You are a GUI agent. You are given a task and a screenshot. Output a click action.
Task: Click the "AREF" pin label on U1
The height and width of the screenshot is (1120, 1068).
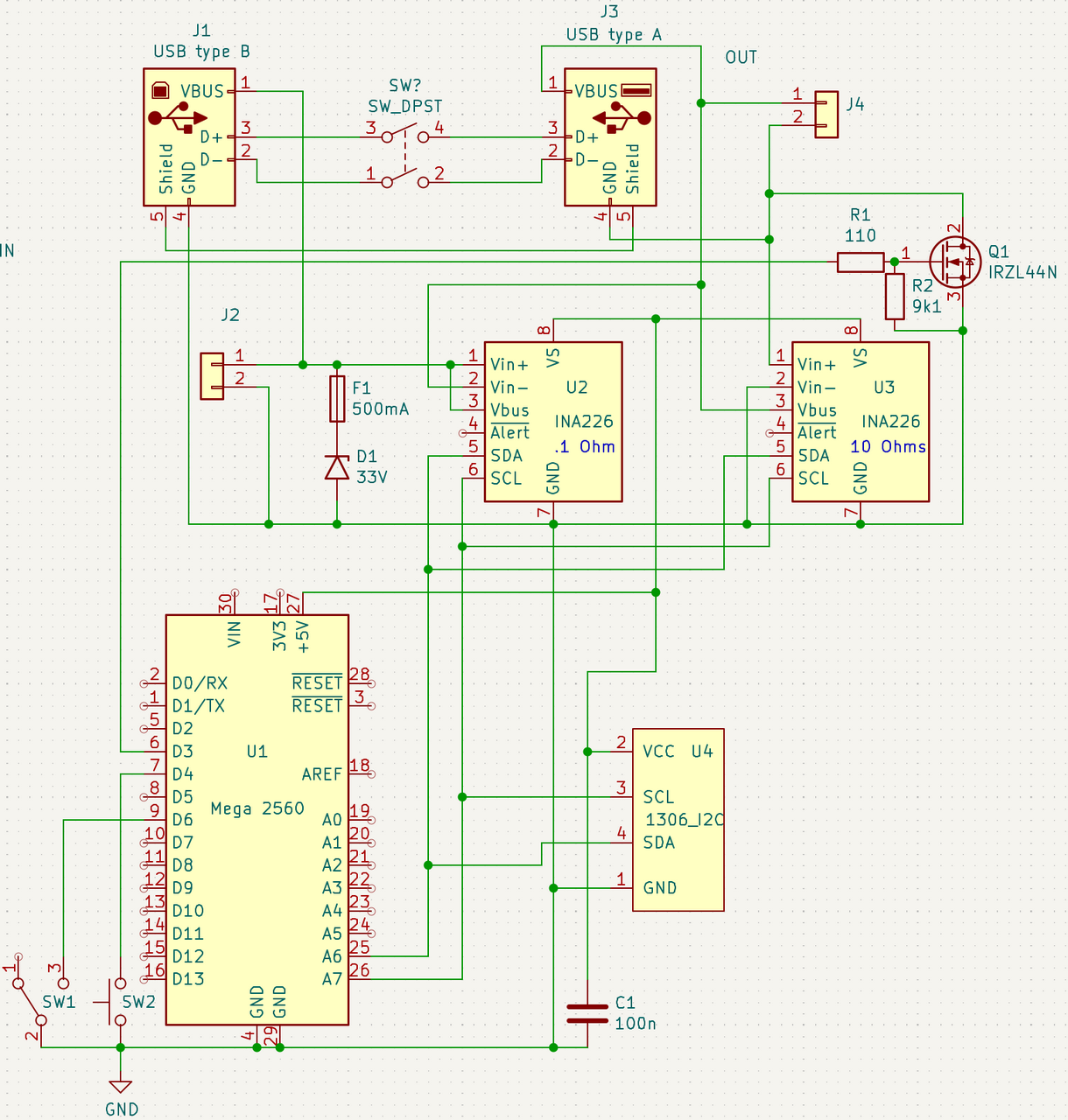322,774
